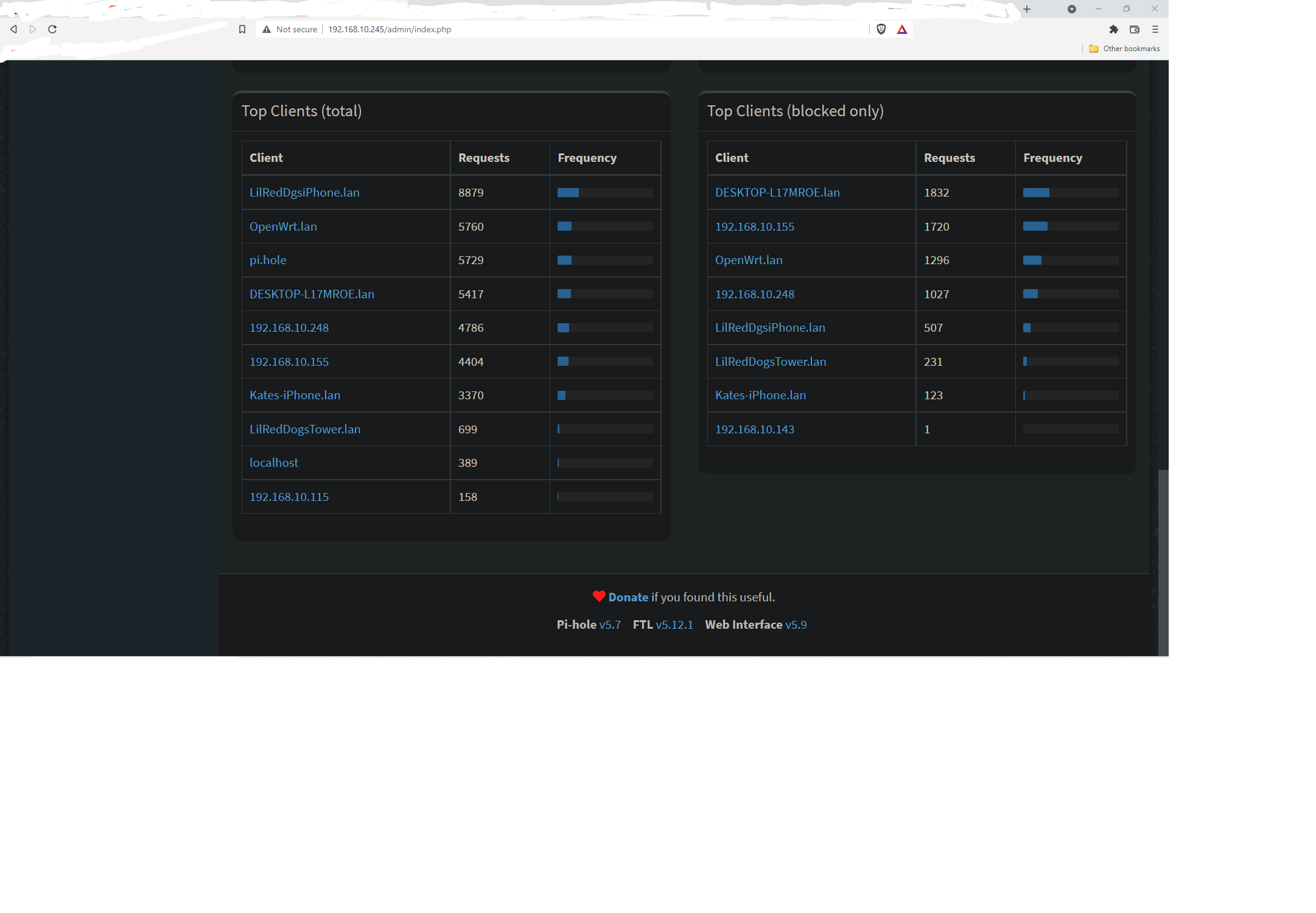Click the page vertical scrollbar thumb
The width and height of the screenshot is (1316, 913).
(x=1163, y=562)
